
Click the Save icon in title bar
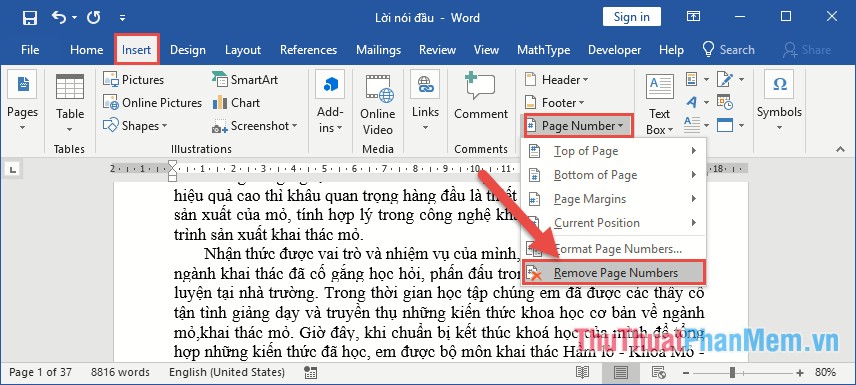[29, 18]
